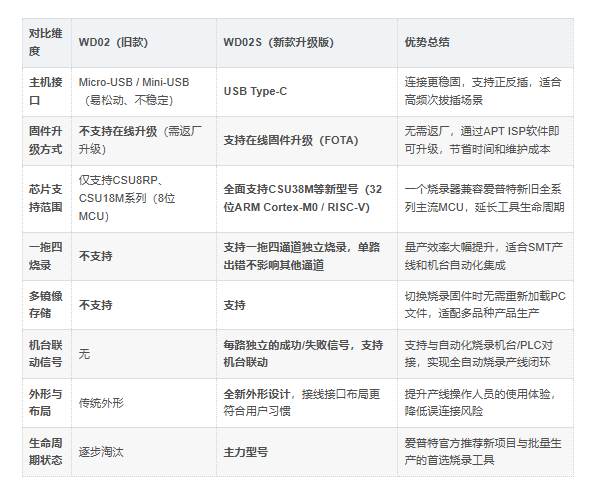Image resolution: width=595 pixels, height=492 pixels.
Task: Click the '多镜像存储' row label
Action: point(47,305)
